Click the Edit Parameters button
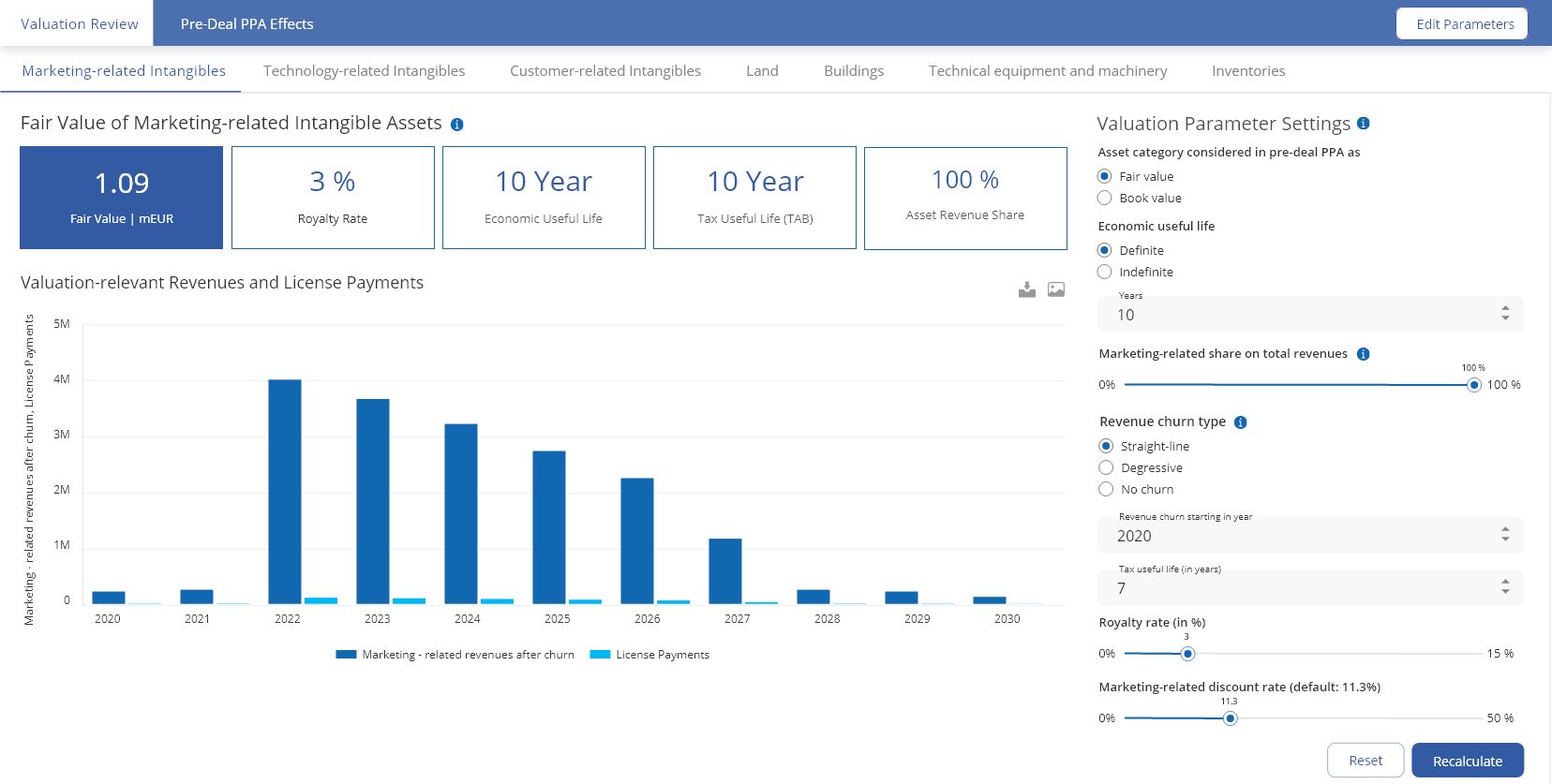The width and height of the screenshot is (1552, 784). (1462, 24)
